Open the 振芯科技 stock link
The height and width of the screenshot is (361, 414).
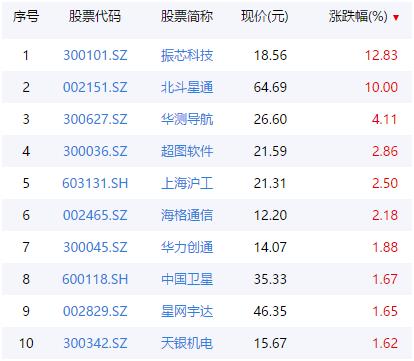187,55
